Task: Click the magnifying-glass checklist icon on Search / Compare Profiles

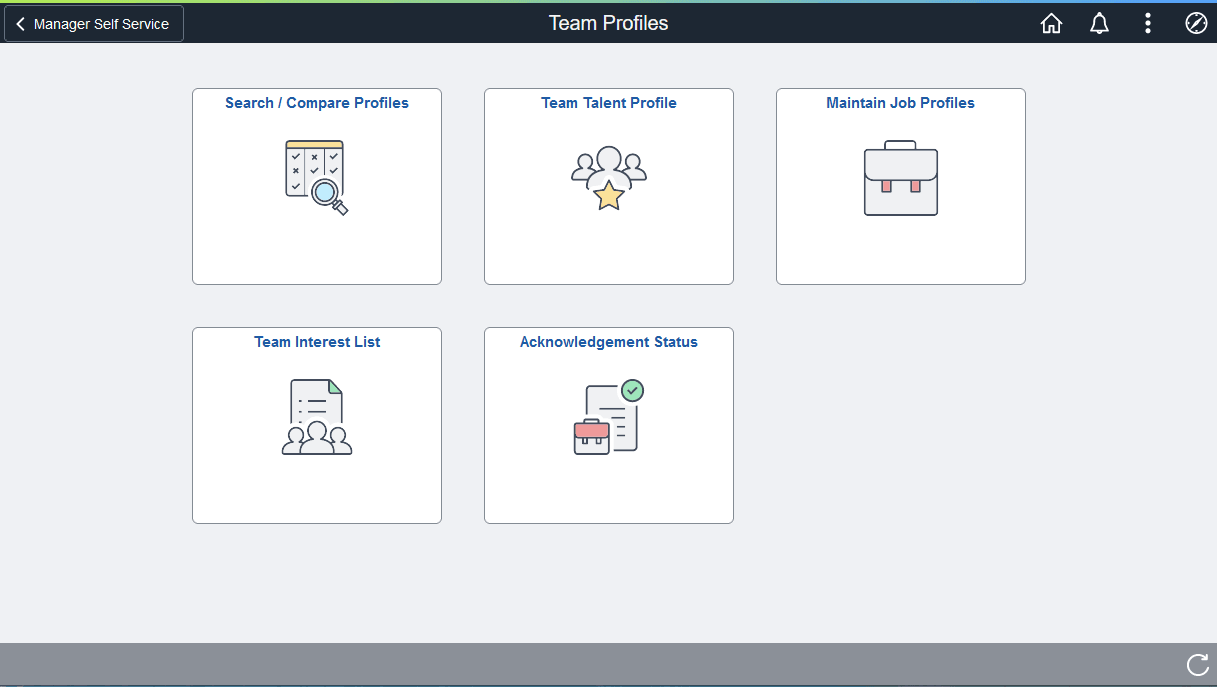Action: (317, 178)
